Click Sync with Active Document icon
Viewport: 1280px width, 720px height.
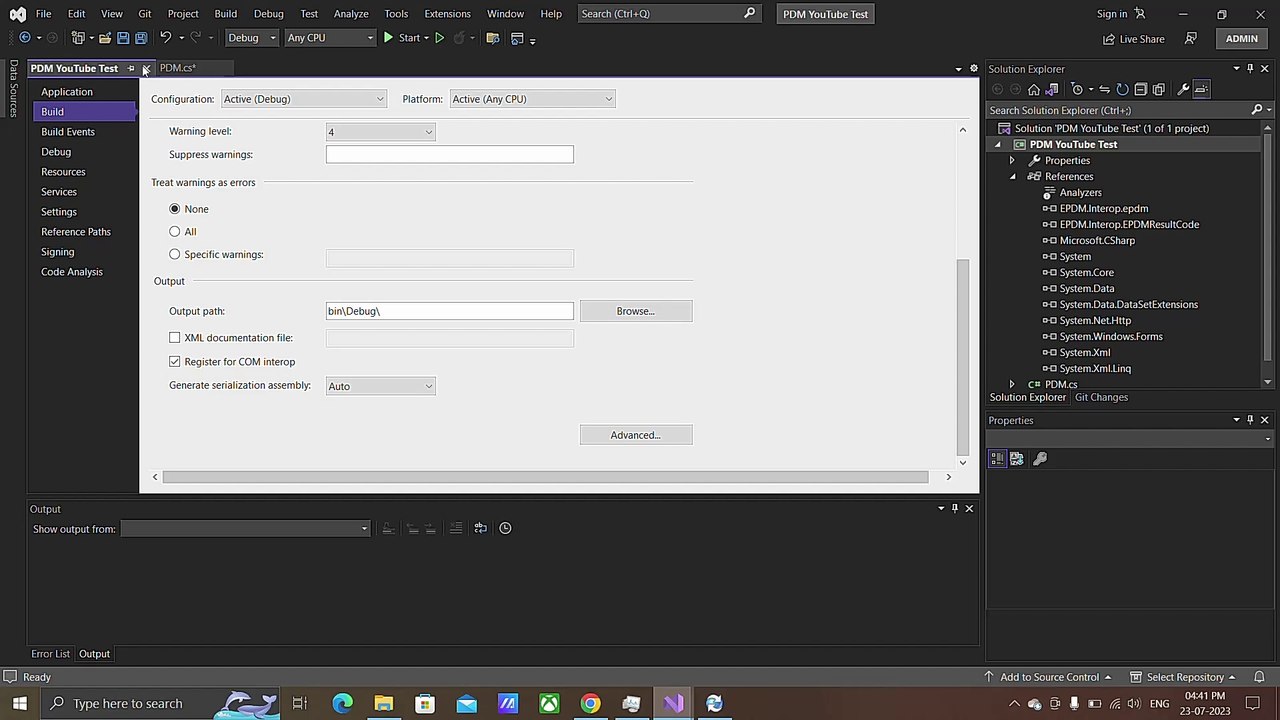click(x=1104, y=89)
